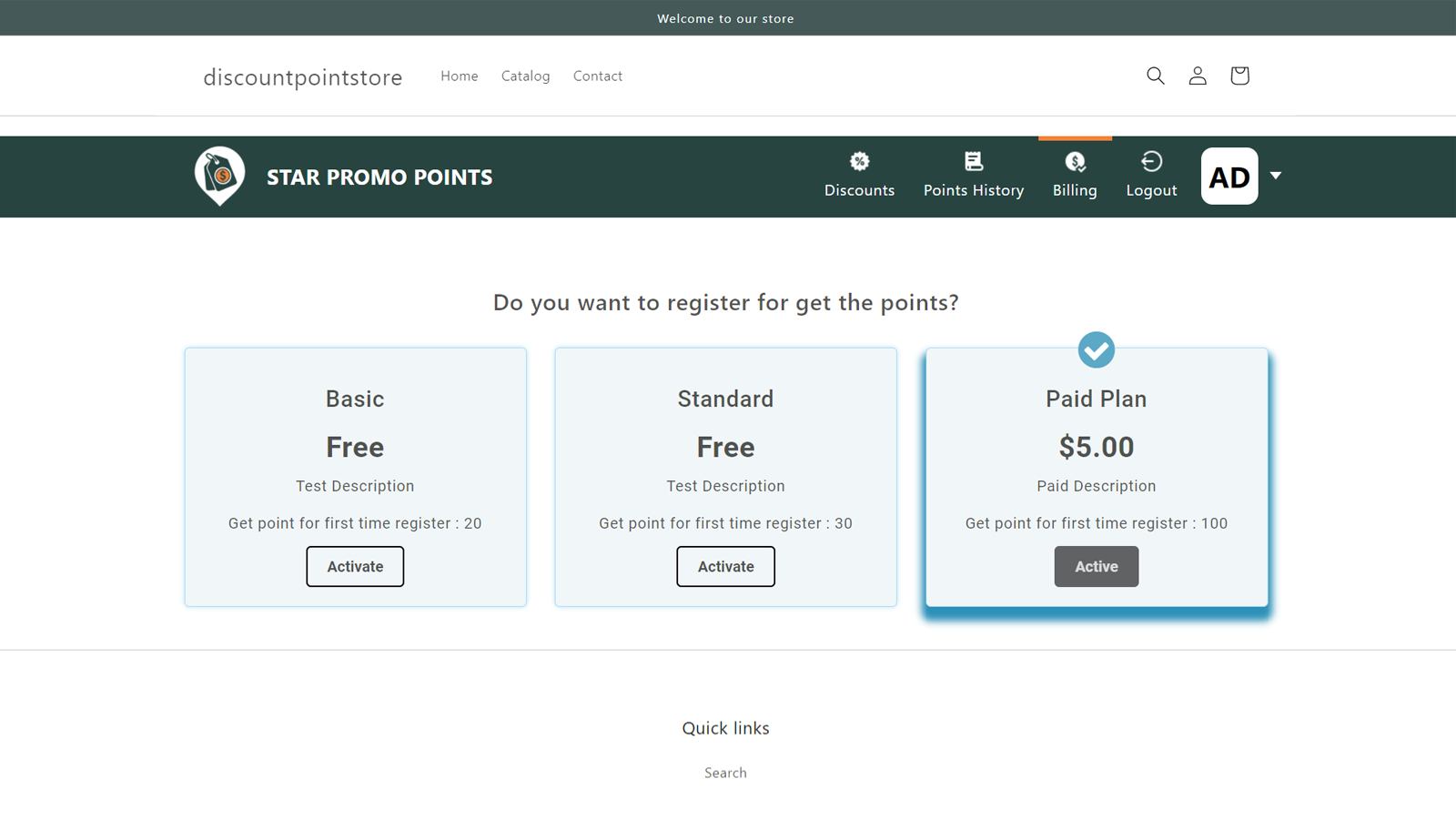Click the Billing dollar icon
This screenshot has width=1456, height=819.
pyautogui.click(x=1075, y=162)
